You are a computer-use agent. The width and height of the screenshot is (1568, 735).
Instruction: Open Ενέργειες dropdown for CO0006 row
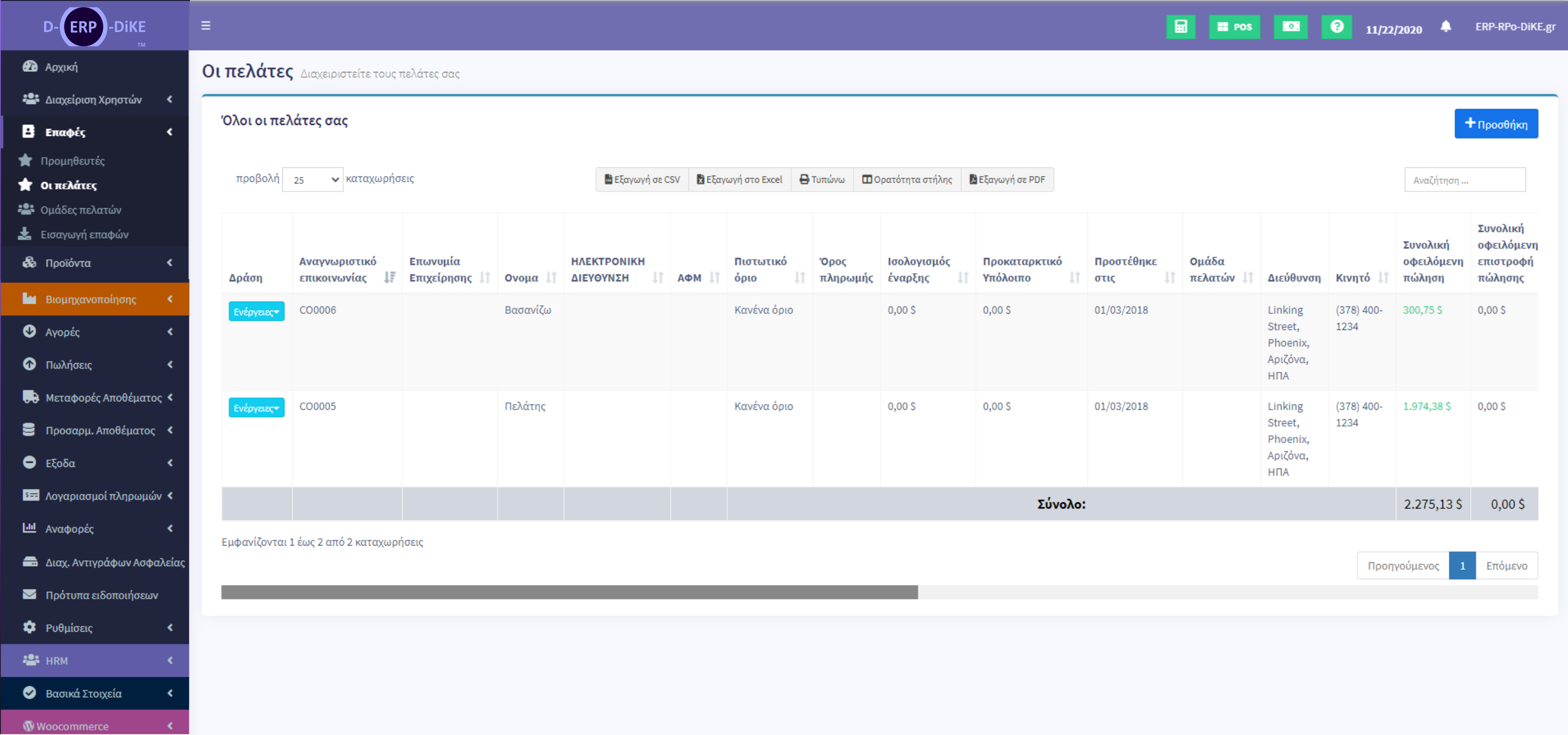256,312
